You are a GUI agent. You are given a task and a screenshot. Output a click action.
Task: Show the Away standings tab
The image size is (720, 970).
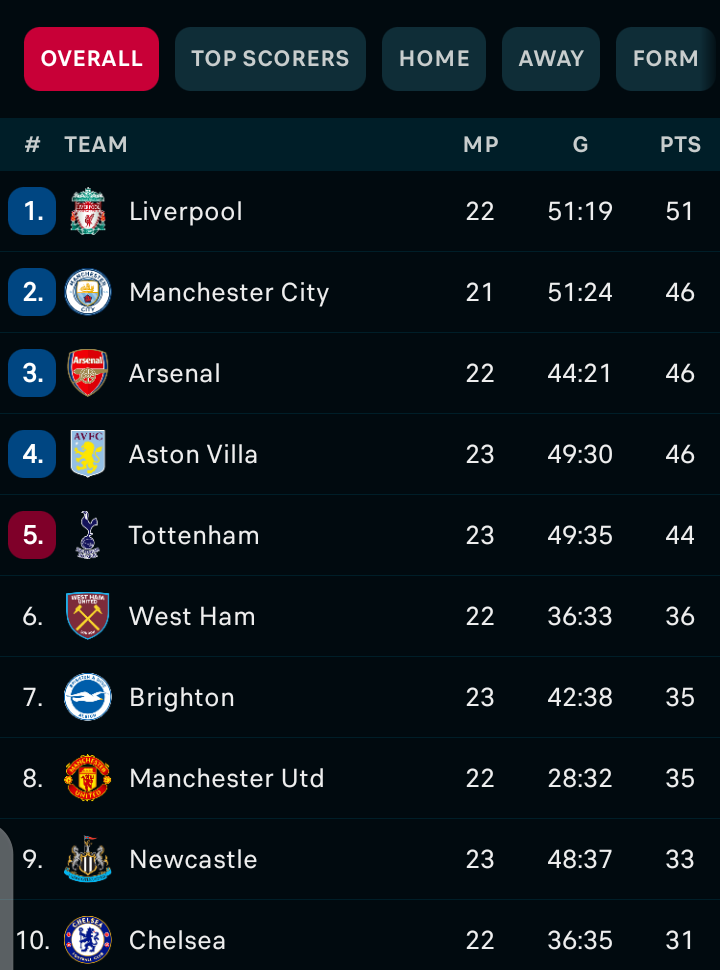tap(551, 58)
